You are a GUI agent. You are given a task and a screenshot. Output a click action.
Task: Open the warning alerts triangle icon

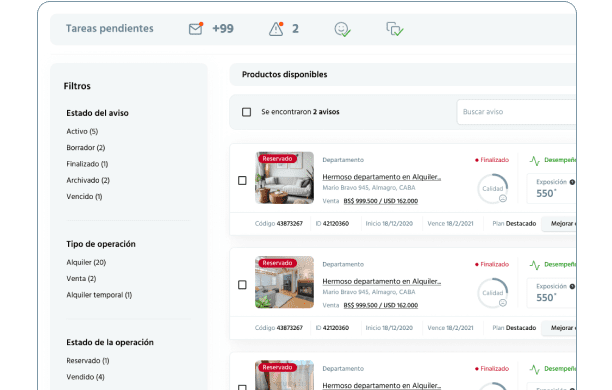tap(276, 29)
